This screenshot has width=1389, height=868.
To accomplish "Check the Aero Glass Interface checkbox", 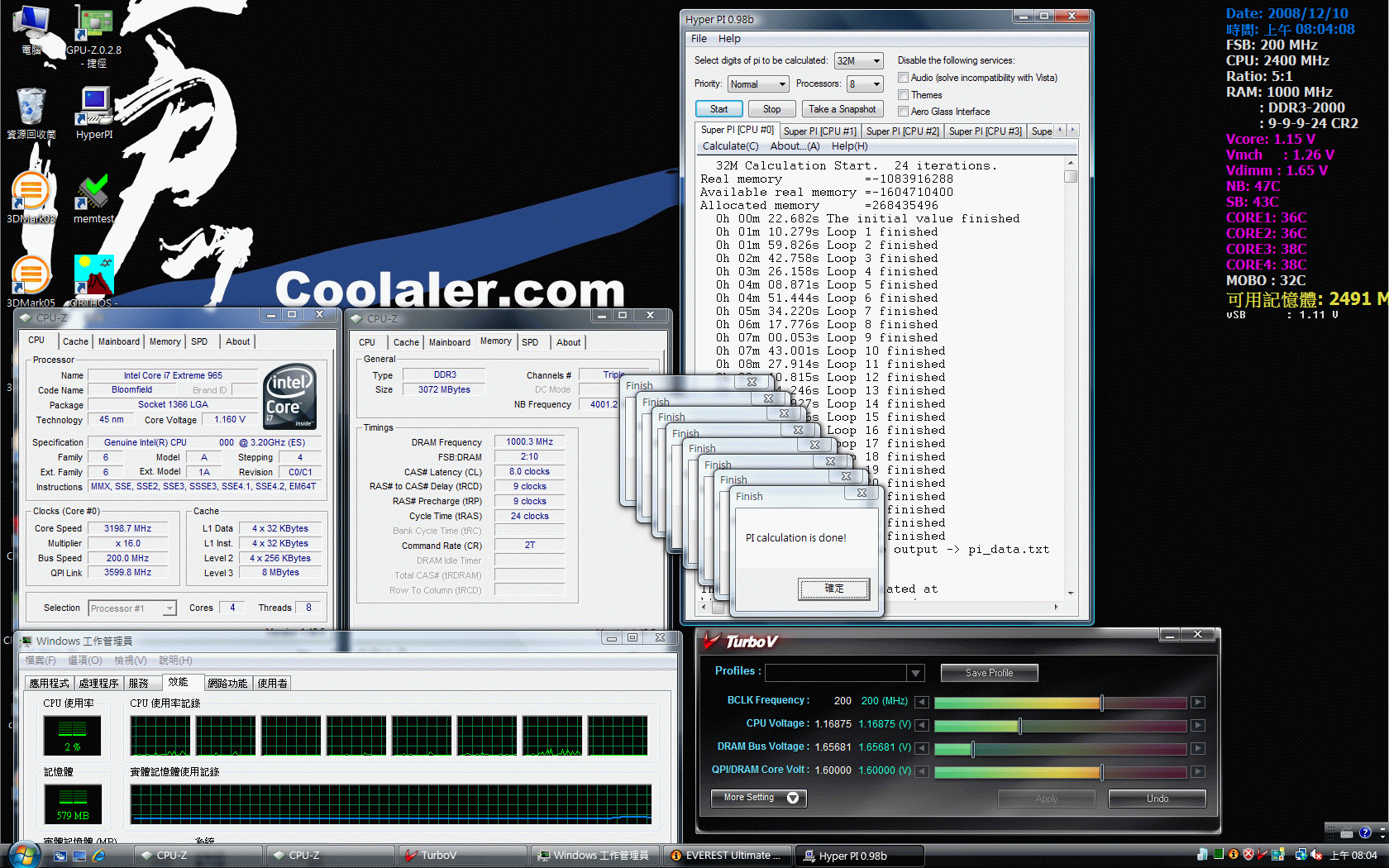I will click(903, 112).
